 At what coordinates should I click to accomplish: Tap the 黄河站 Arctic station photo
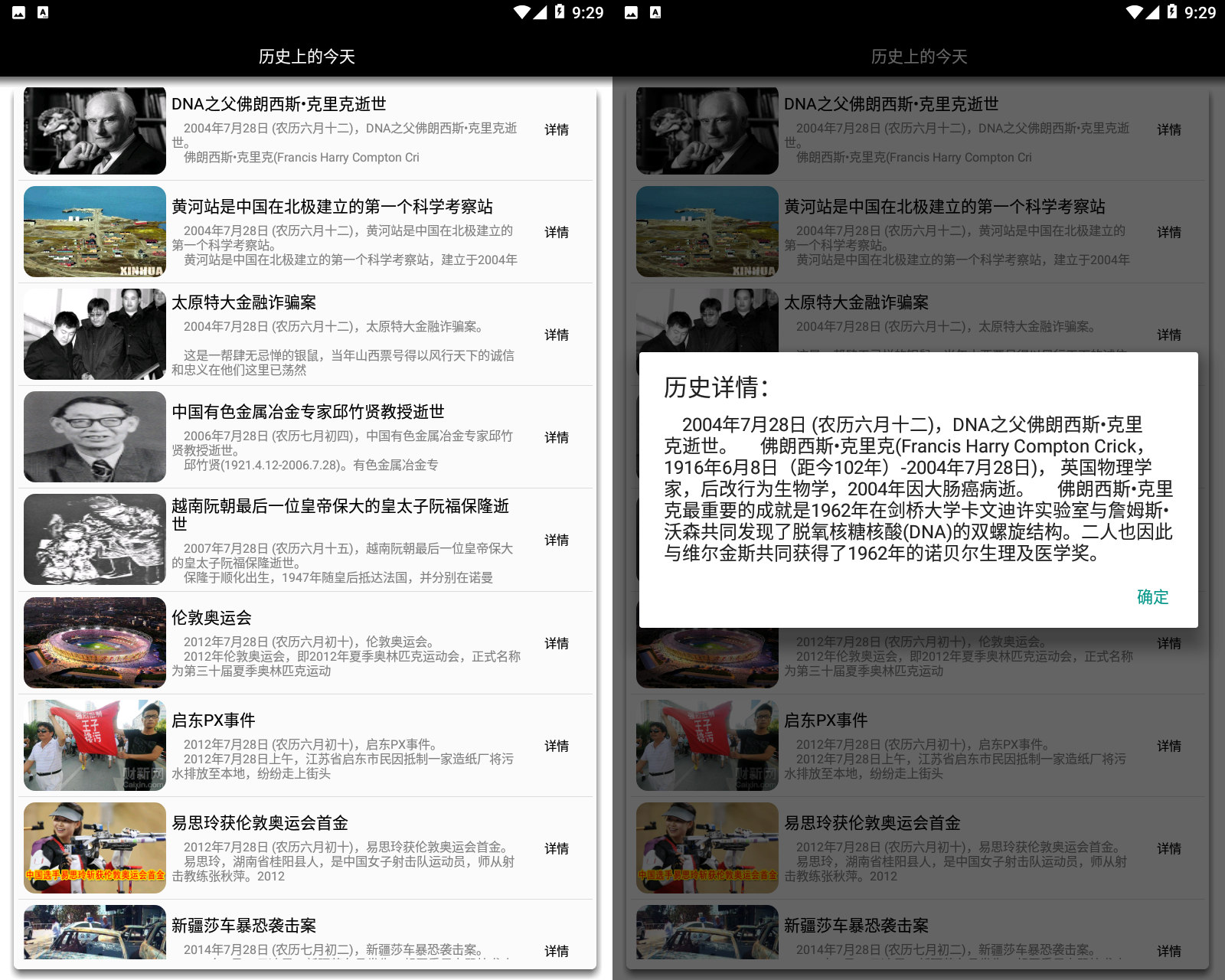(x=93, y=231)
